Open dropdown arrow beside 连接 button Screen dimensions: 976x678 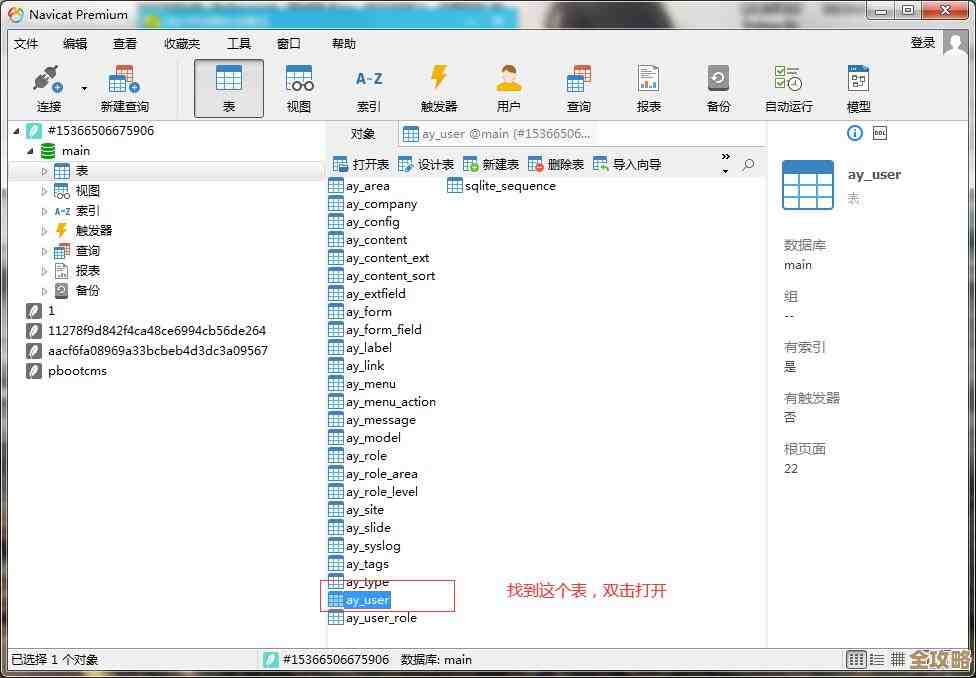[84, 88]
